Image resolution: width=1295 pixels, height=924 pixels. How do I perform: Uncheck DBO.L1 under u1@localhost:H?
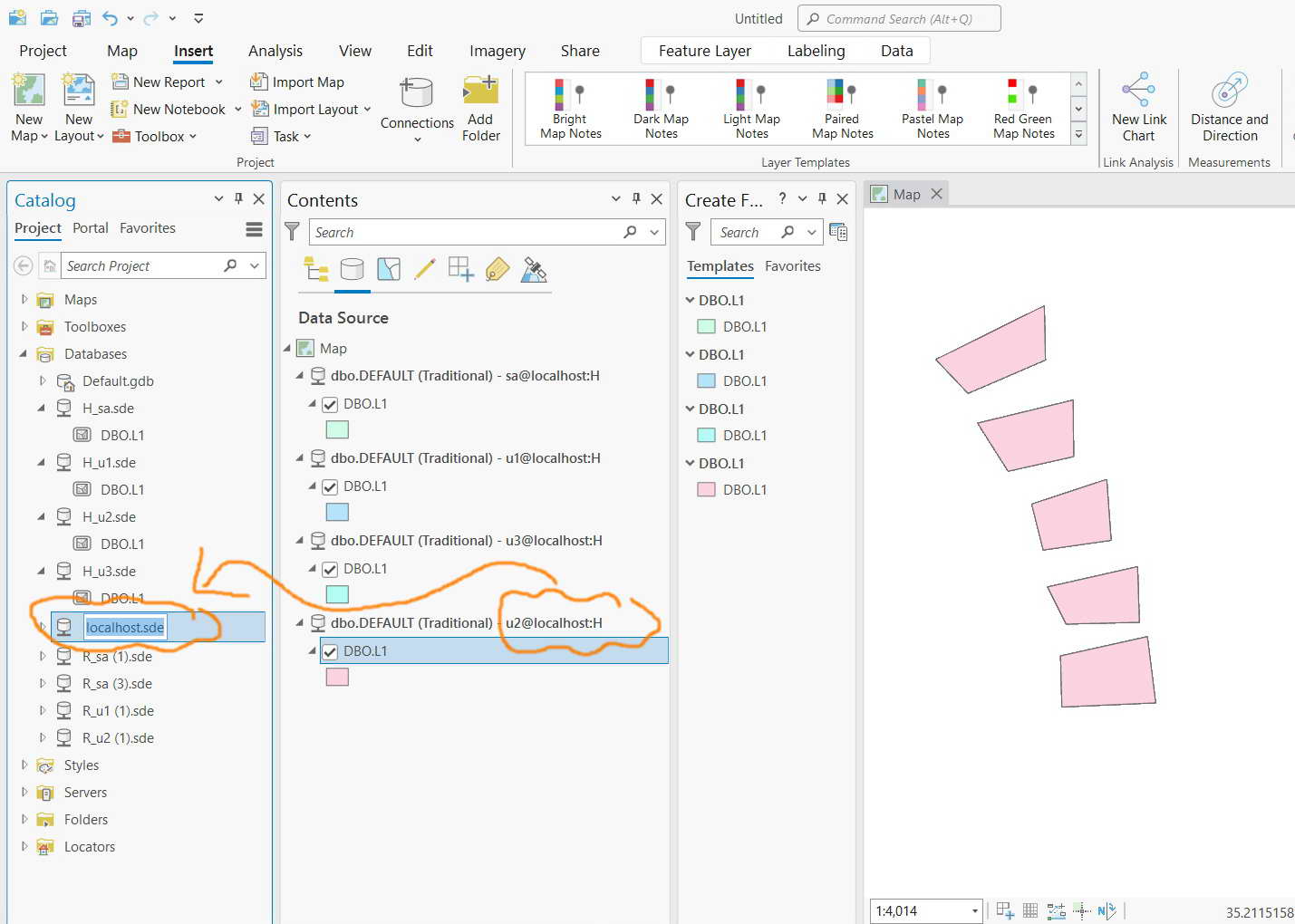tap(330, 487)
